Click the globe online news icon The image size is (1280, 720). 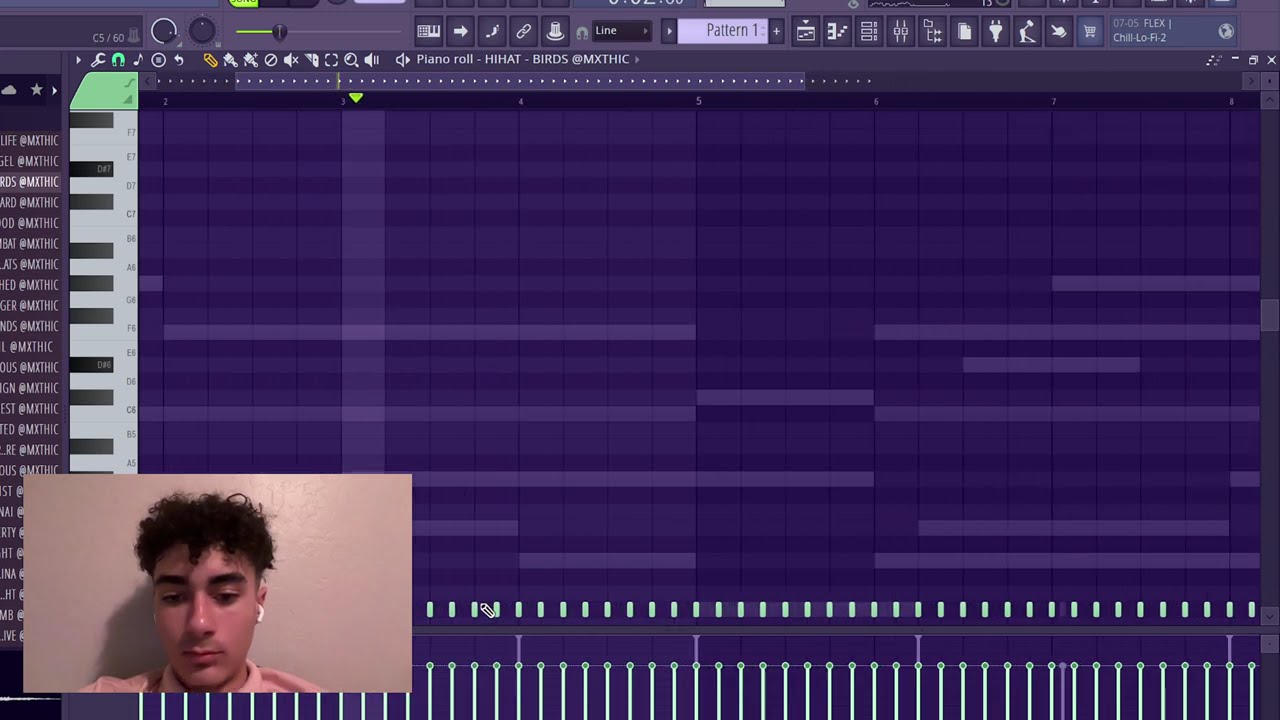[1226, 32]
